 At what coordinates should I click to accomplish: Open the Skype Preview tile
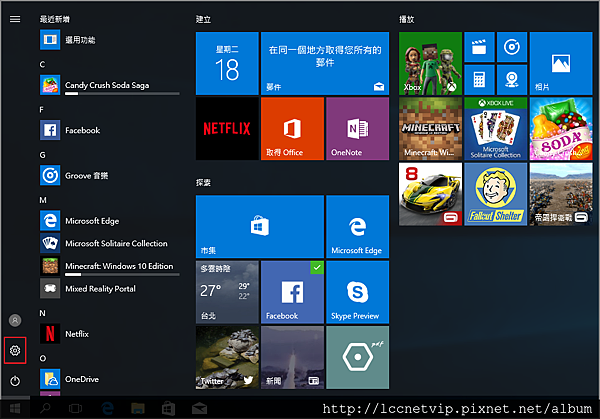(357, 292)
